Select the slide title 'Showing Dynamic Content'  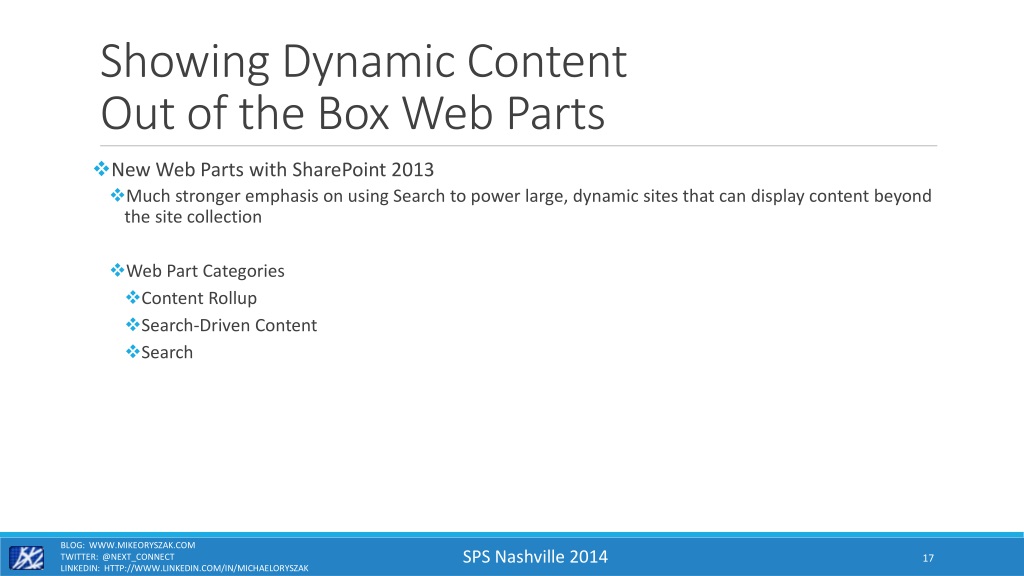363,61
